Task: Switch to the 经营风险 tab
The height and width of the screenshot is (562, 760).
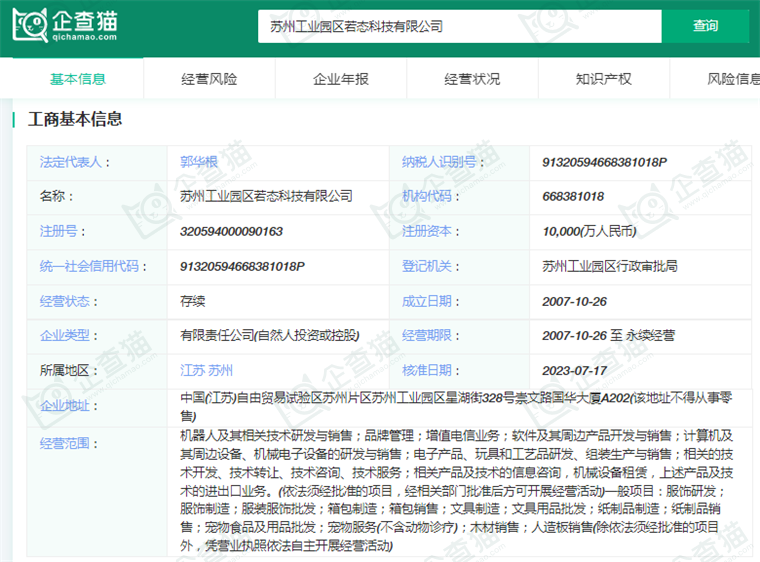Action: (x=209, y=79)
